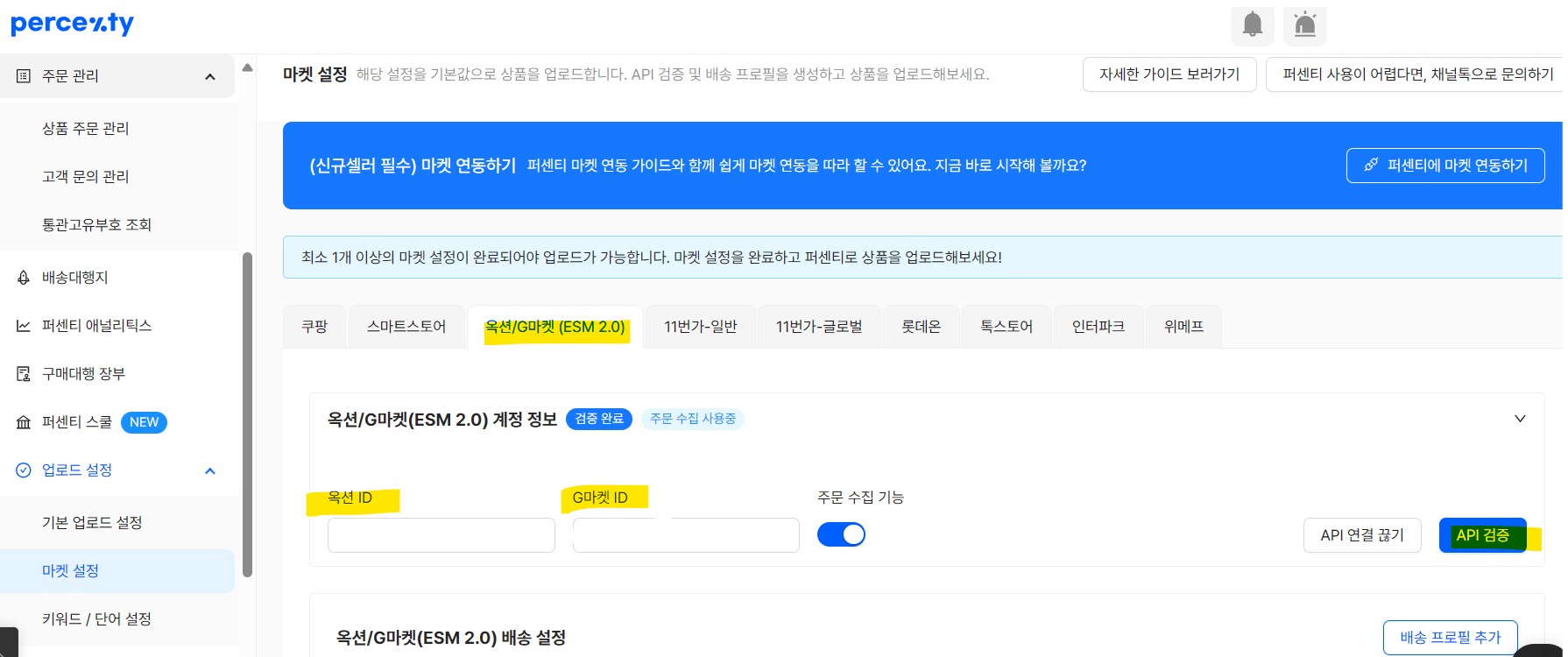
Task: Open the 위메프 tab
Action: (x=1184, y=327)
